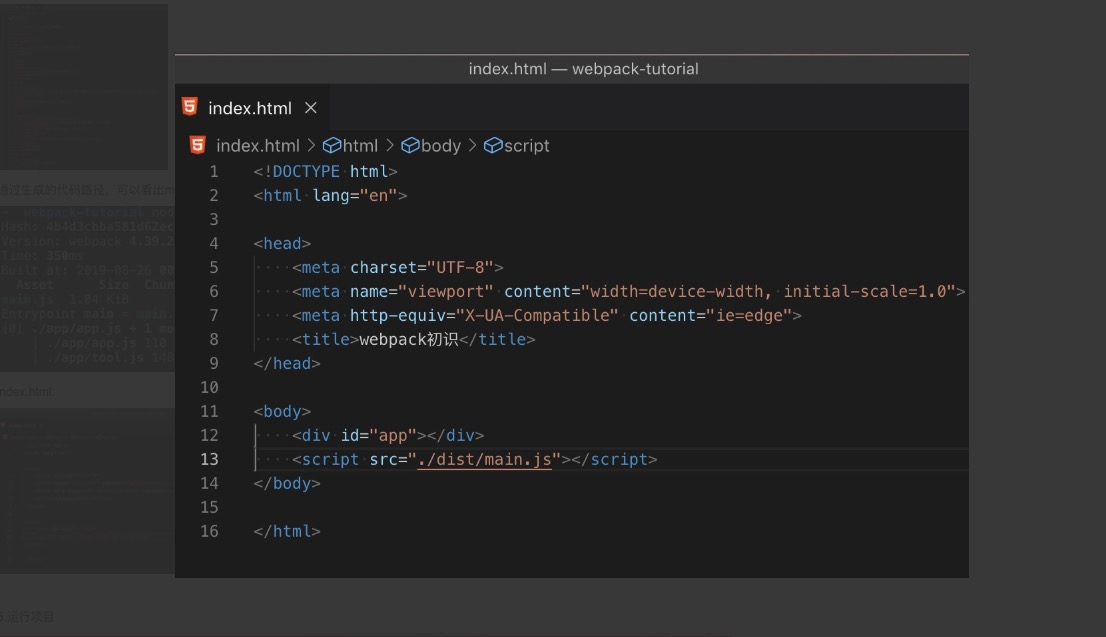Click the body element breadcrumb
Viewport: 1106px width, 637px height.
tap(441, 145)
